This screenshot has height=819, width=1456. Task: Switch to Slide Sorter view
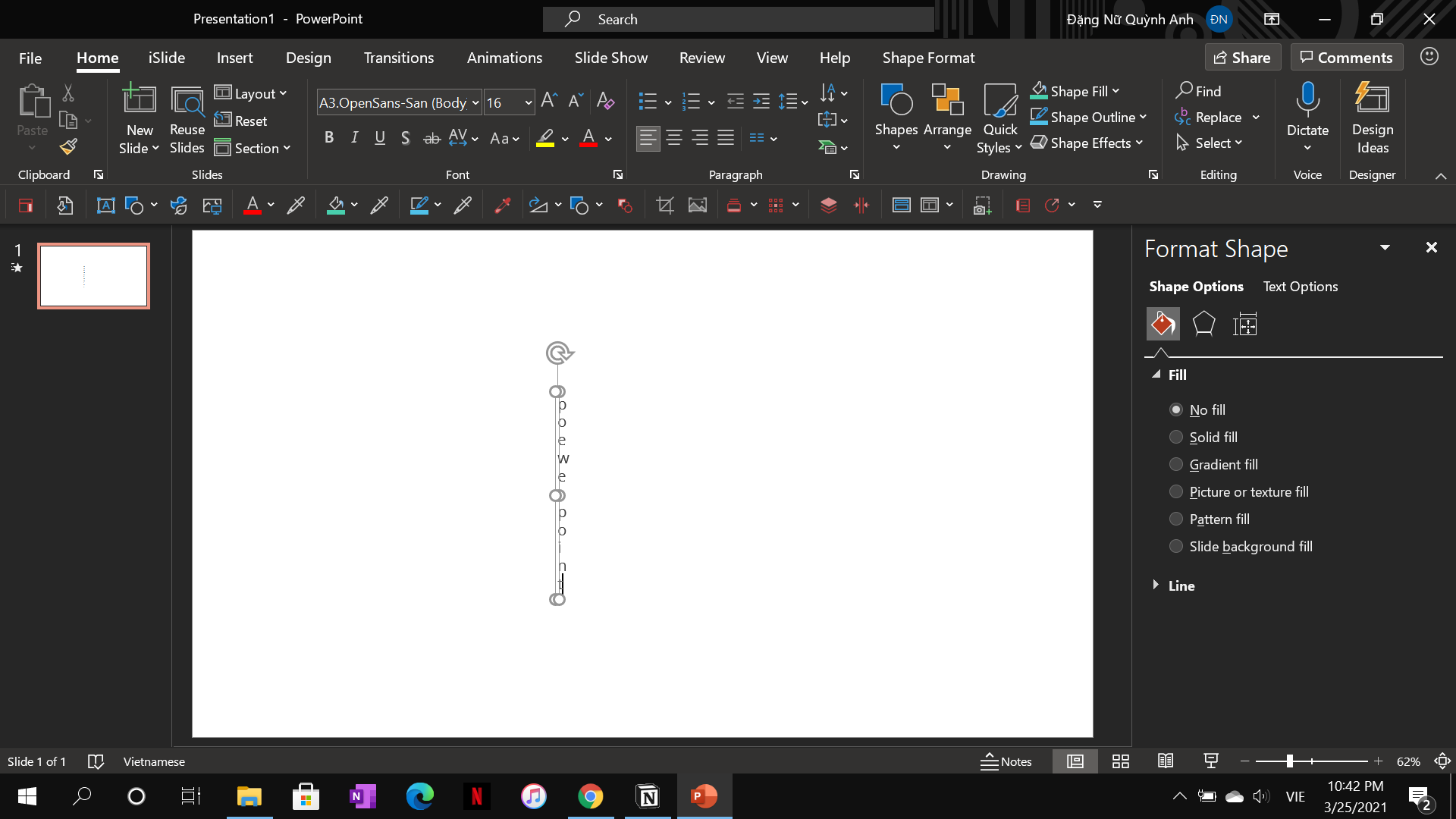(x=1120, y=761)
